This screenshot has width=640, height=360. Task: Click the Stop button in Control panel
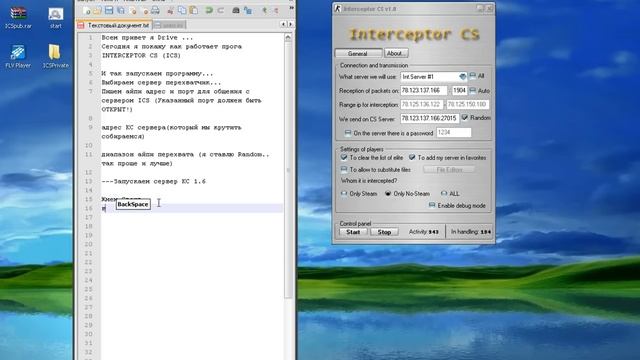(x=384, y=232)
